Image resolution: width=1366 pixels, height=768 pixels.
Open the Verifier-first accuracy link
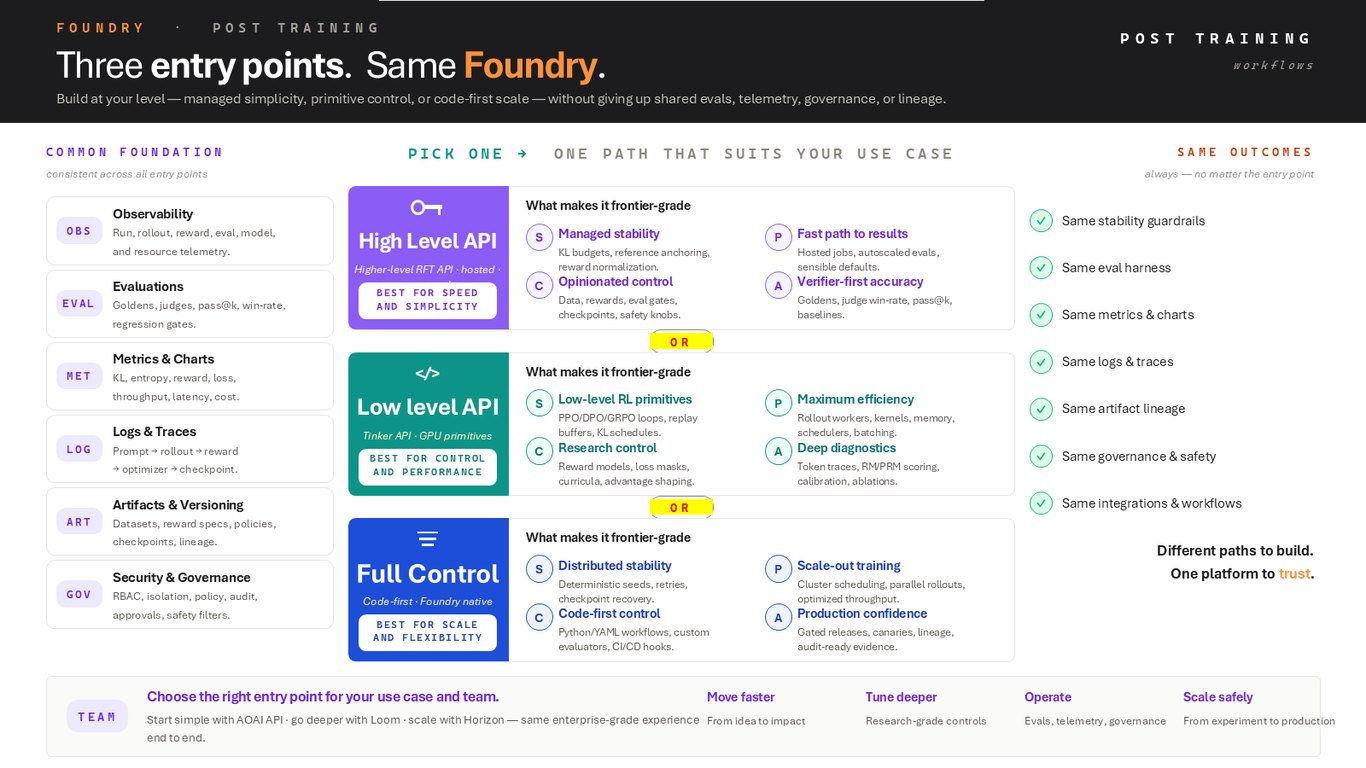click(860, 282)
